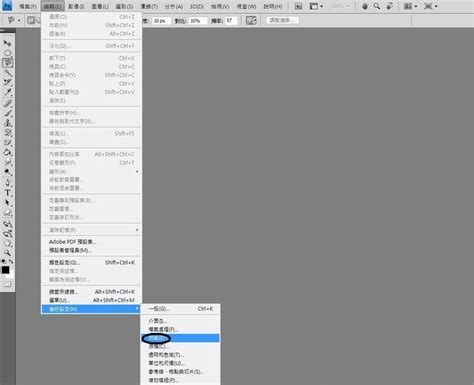This screenshot has width=474, height=385.
Task: Select the Crop tool
Action: click(x=7, y=82)
